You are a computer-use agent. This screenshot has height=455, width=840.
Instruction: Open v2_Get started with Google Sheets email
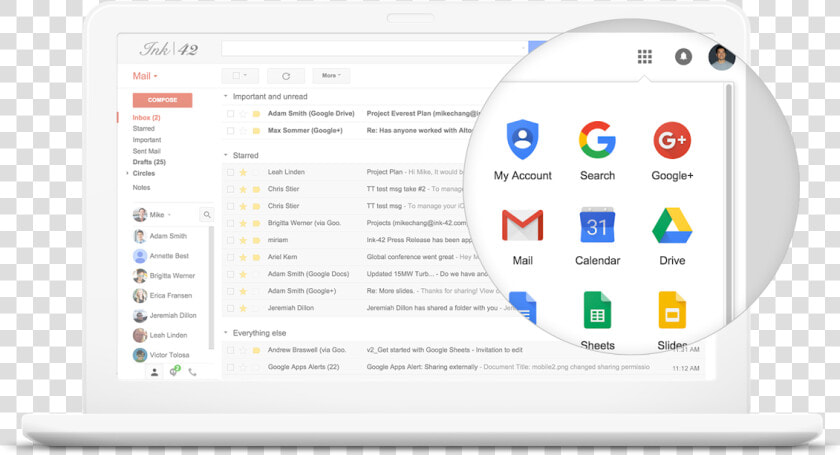click(445, 350)
